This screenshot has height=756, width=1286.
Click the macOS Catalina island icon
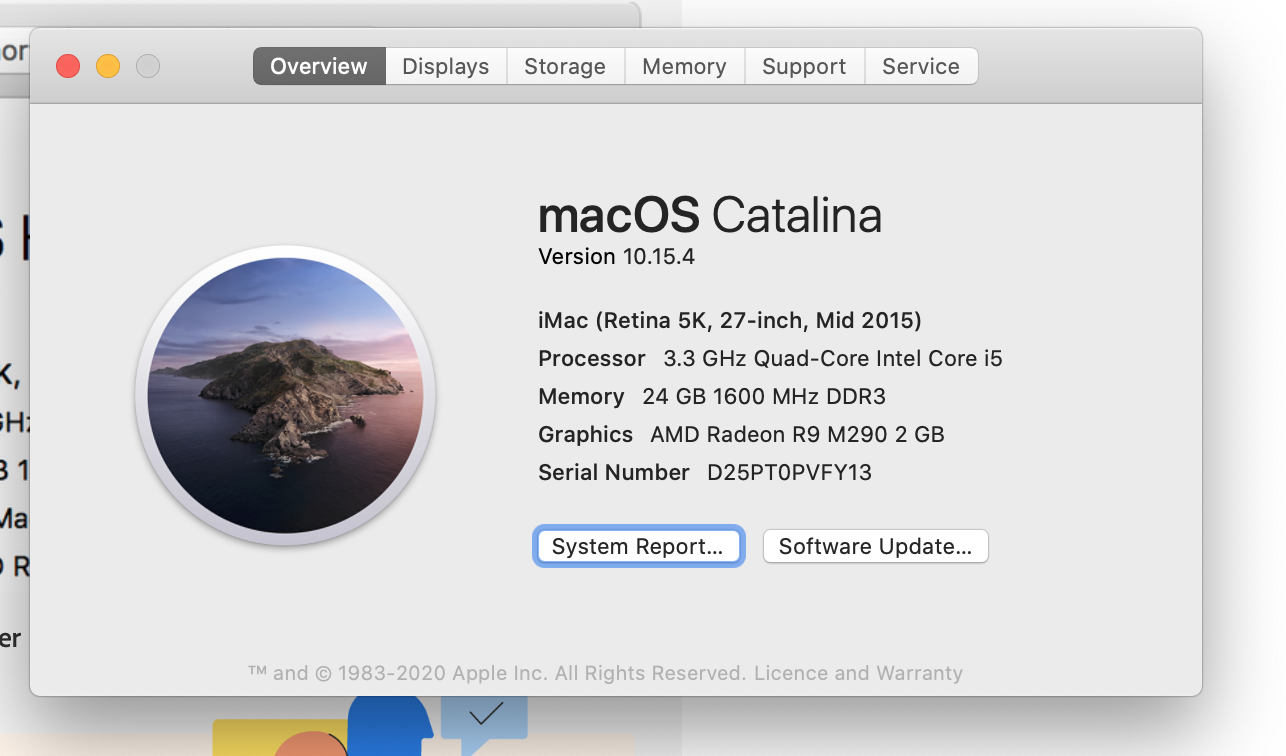tap(285, 395)
